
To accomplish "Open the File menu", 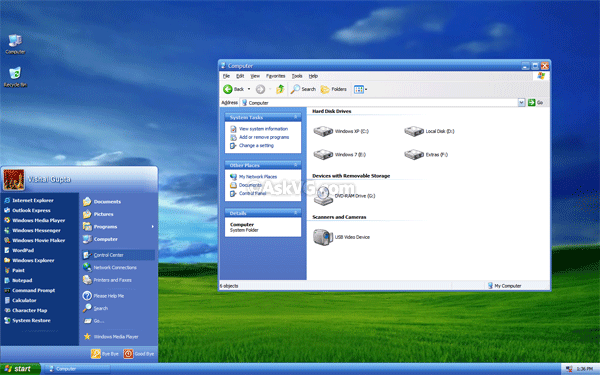I will (226, 76).
